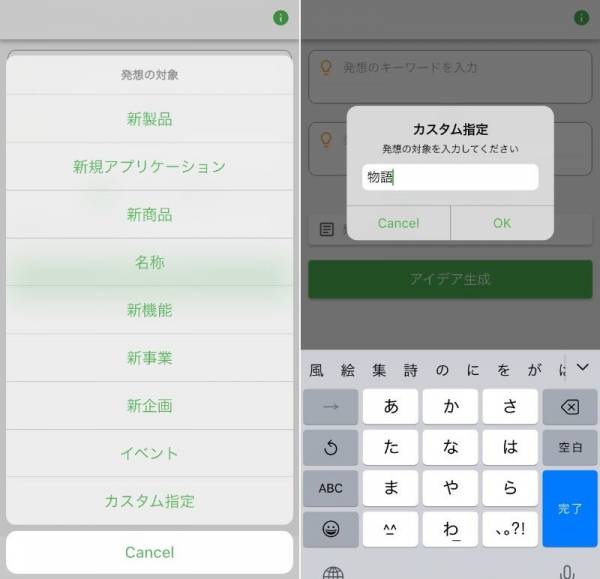This screenshot has height=579, width=600.
Task: Tap the microphone dictation icon
Action: pos(568,572)
